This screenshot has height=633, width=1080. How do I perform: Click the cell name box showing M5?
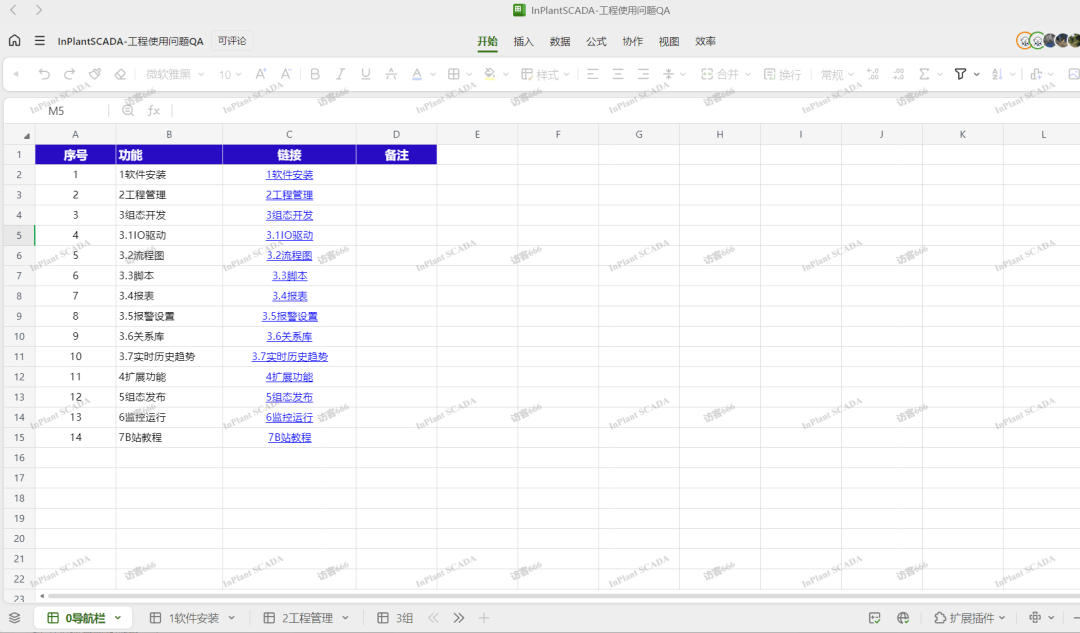click(x=56, y=110)
